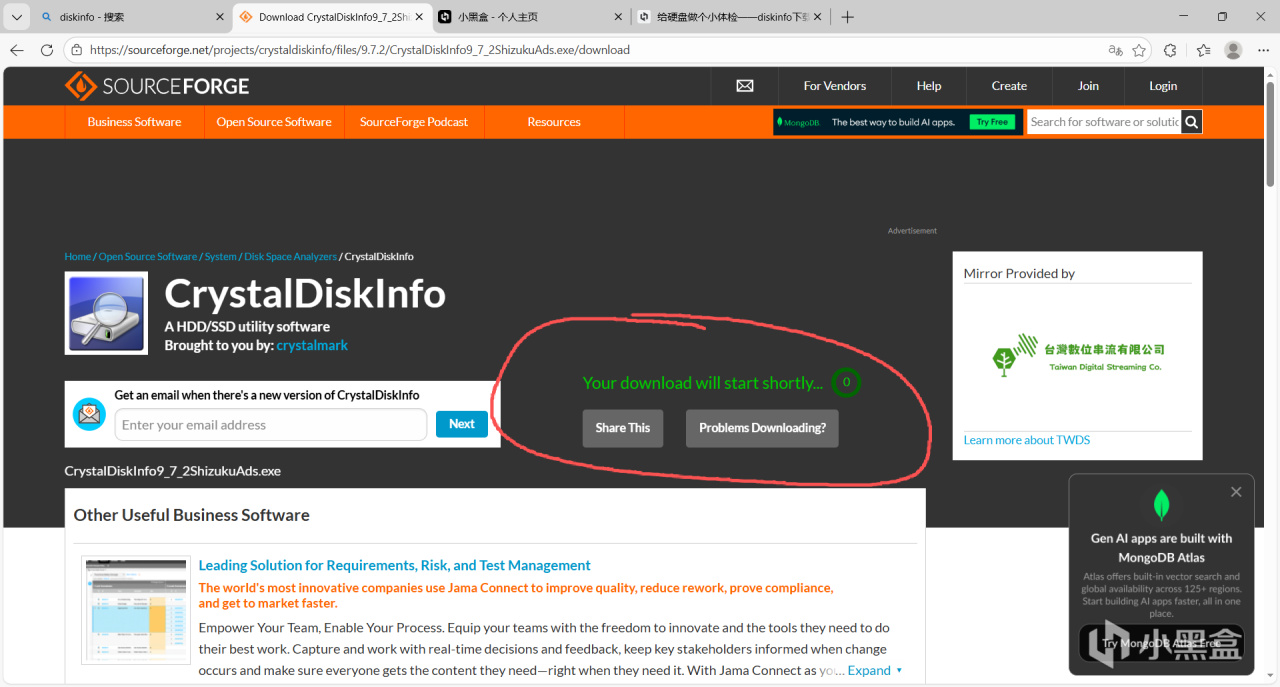Image resolution: width=1280 pixels, height=687 pixels.
Task: Click Problems Downloading? button
Action: [762, 428]
